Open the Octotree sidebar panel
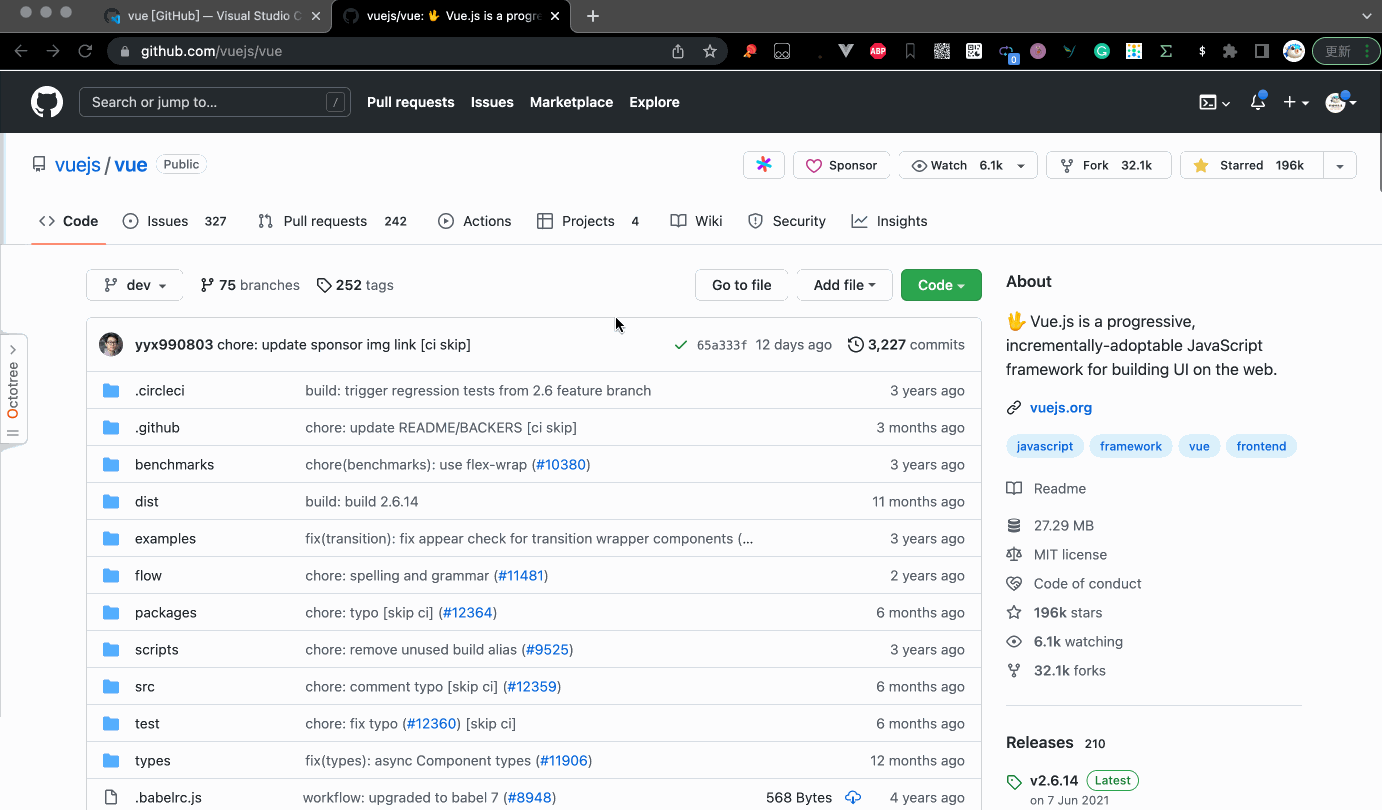Screen dimensions: 1382x810 [14, 388]
